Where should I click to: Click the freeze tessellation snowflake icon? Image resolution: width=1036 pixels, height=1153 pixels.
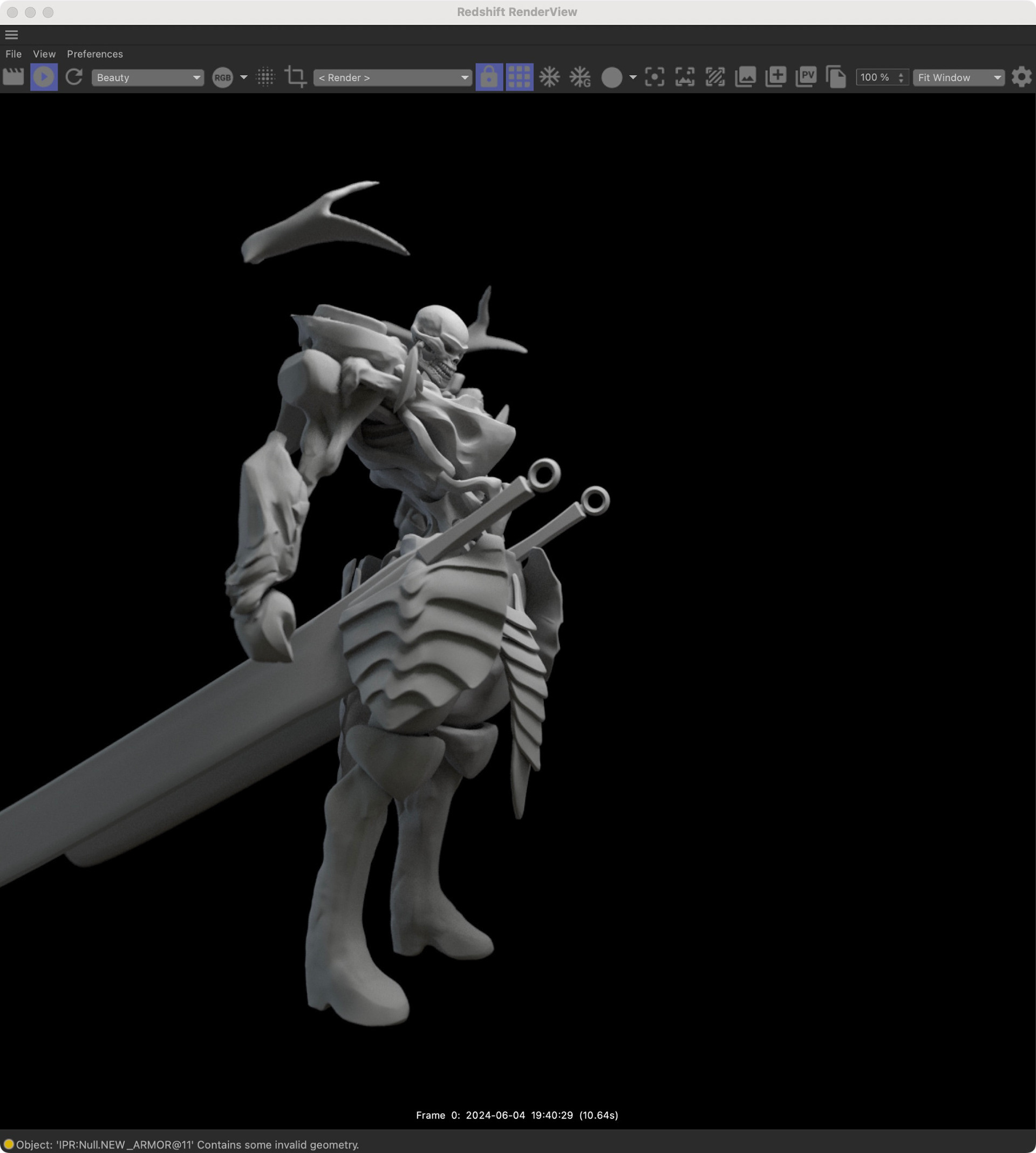[549, 77]
